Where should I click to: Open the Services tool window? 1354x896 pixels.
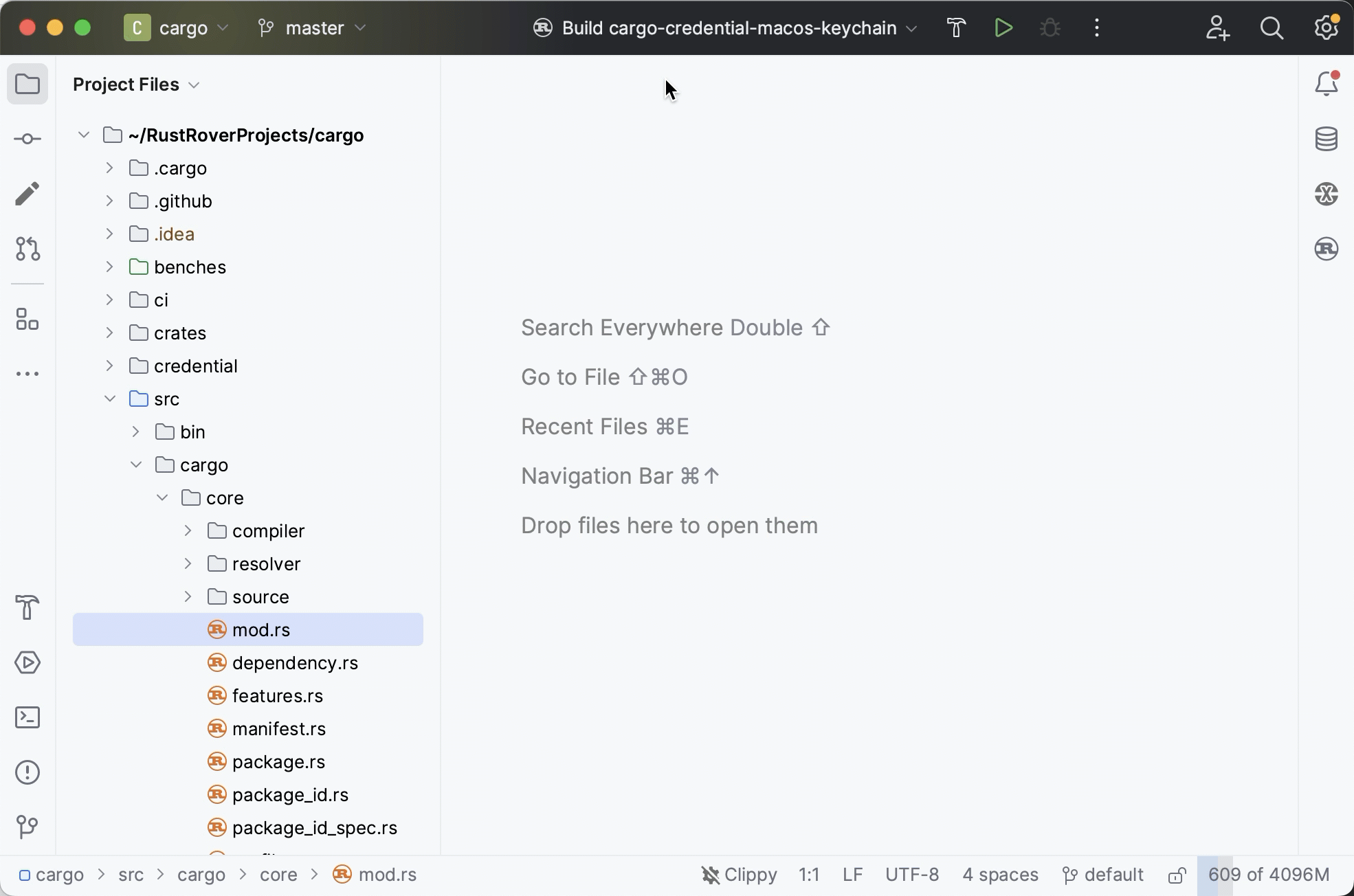[x=27, y=662]
